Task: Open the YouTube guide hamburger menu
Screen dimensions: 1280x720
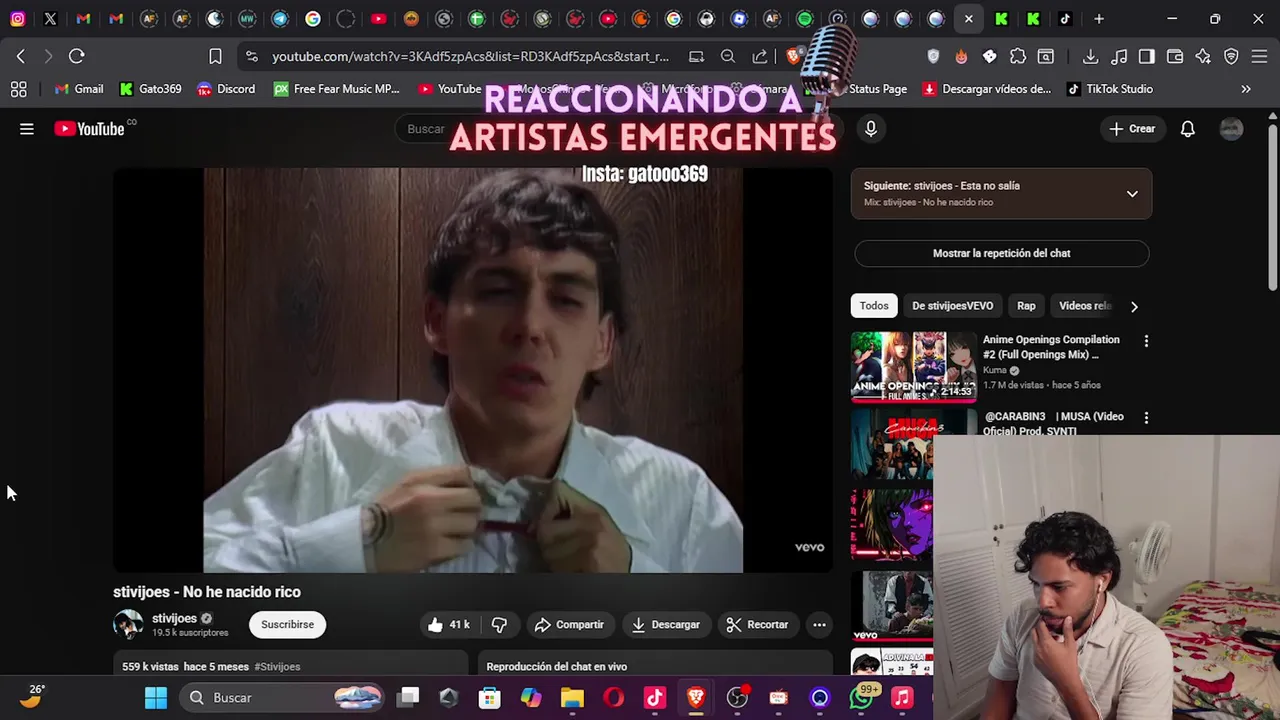Action: [27, 129]
